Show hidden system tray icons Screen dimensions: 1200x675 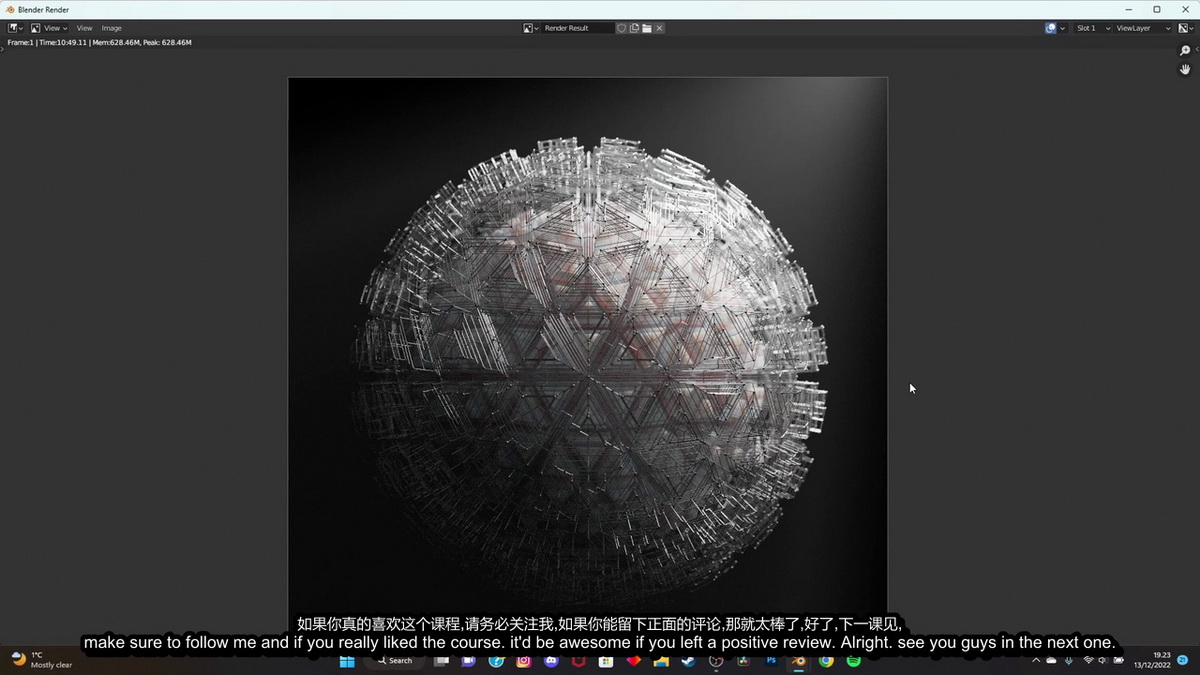(1036, 660)
